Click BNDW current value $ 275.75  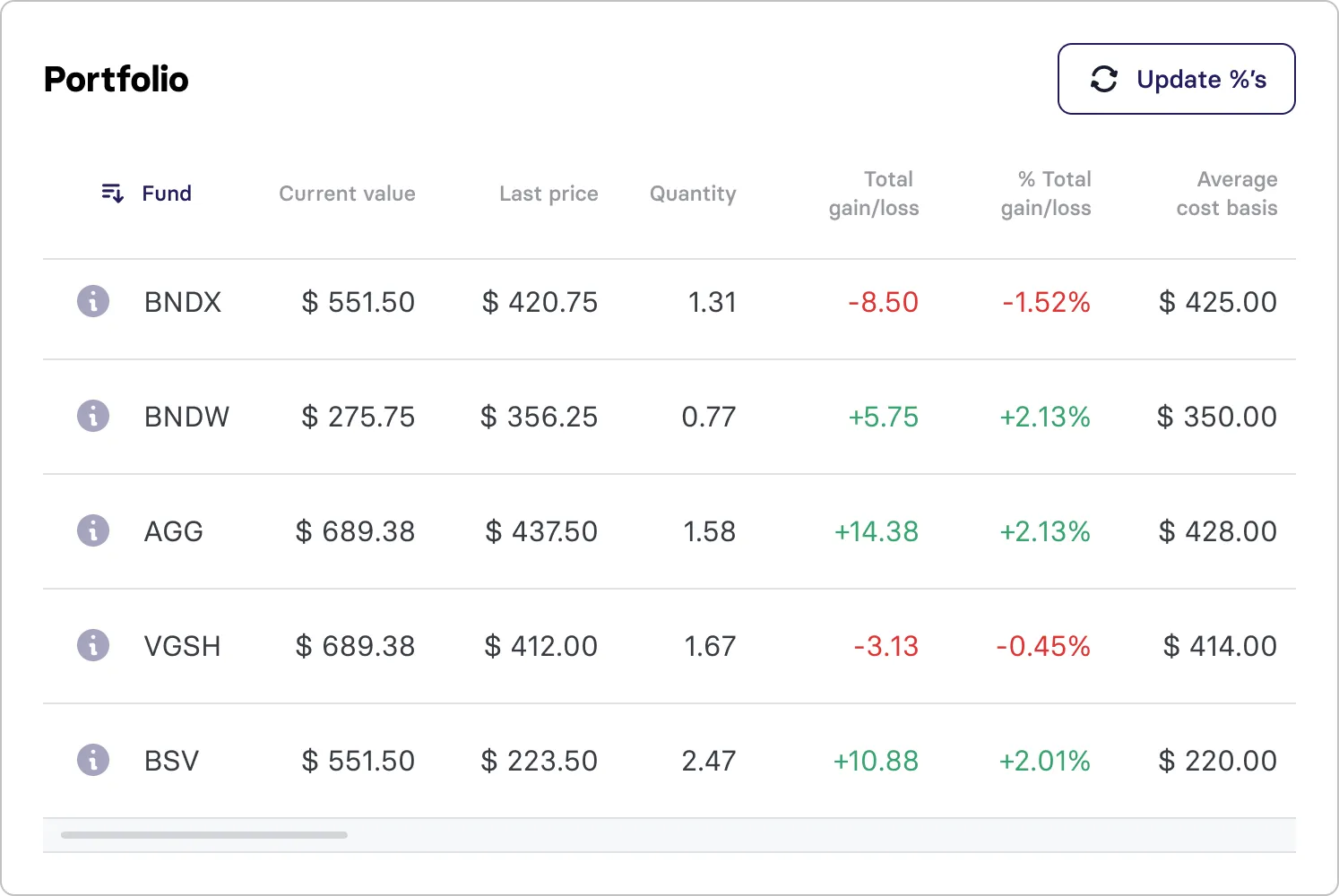(x=359, y=417)
